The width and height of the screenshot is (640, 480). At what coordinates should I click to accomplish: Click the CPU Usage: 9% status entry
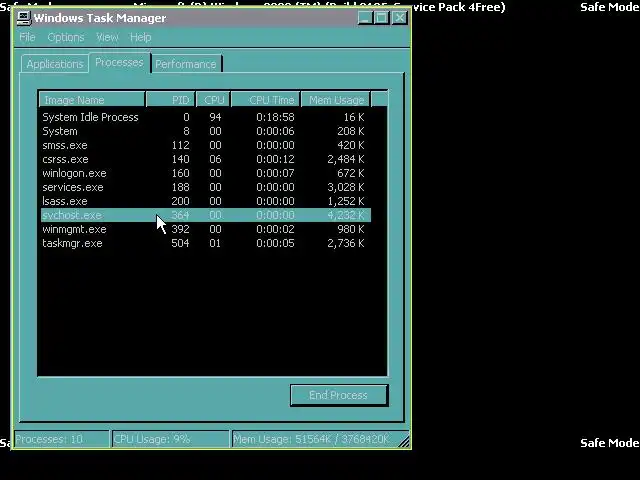171,439
